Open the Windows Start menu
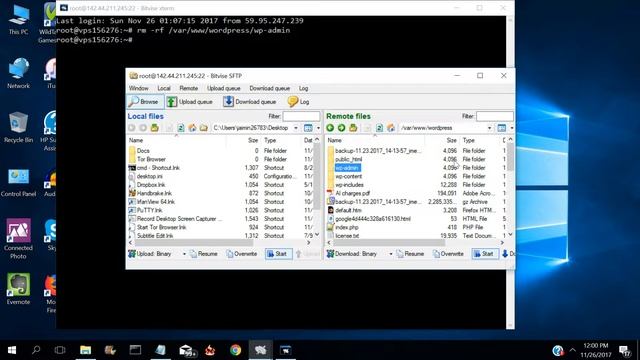Image resolution: width=640 pixels, height=360 pixels. tap(12, 350)
